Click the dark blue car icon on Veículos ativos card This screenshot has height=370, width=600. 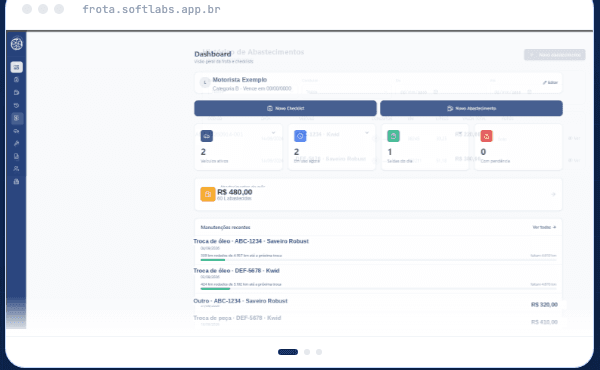[207, 136]
